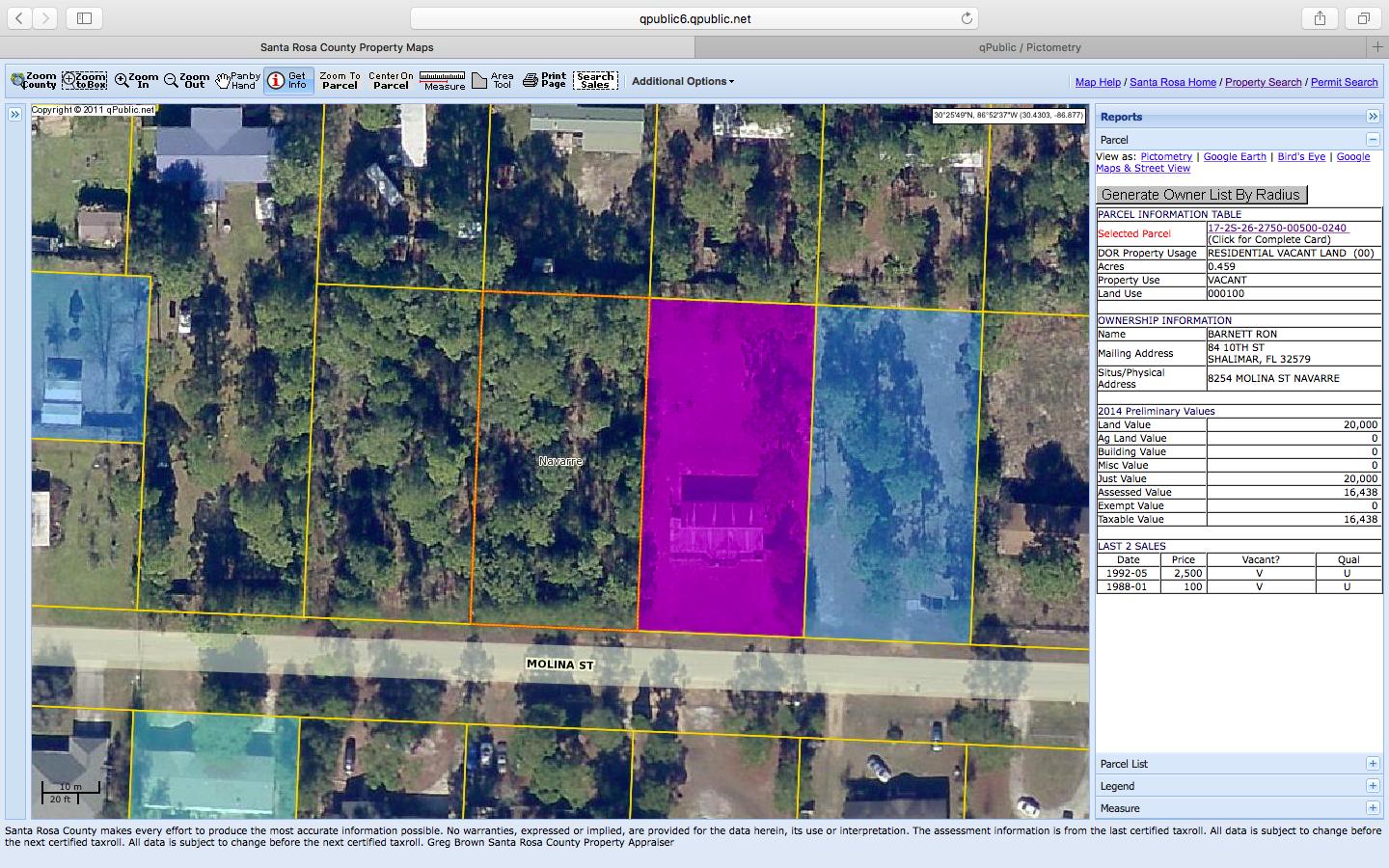Image resolution: width=1389 pixels, height=868 pixels.
Task: Select the Zoom Out tool
Action: click(186, 81)
